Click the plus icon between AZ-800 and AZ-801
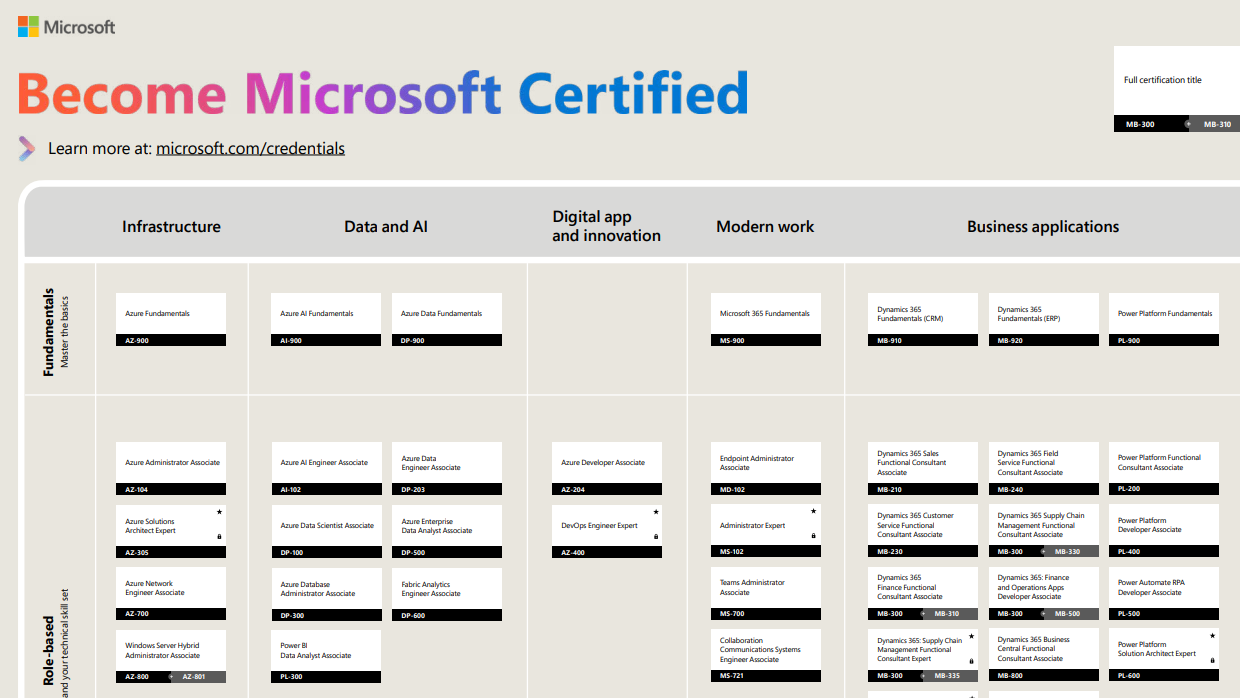 tap(171, 677)
